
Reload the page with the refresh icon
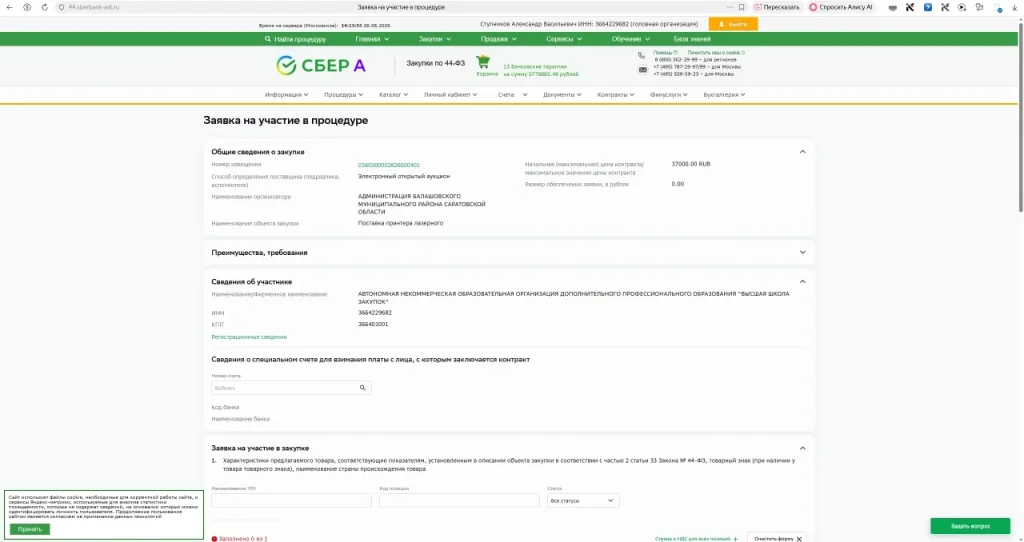point(44,7)
